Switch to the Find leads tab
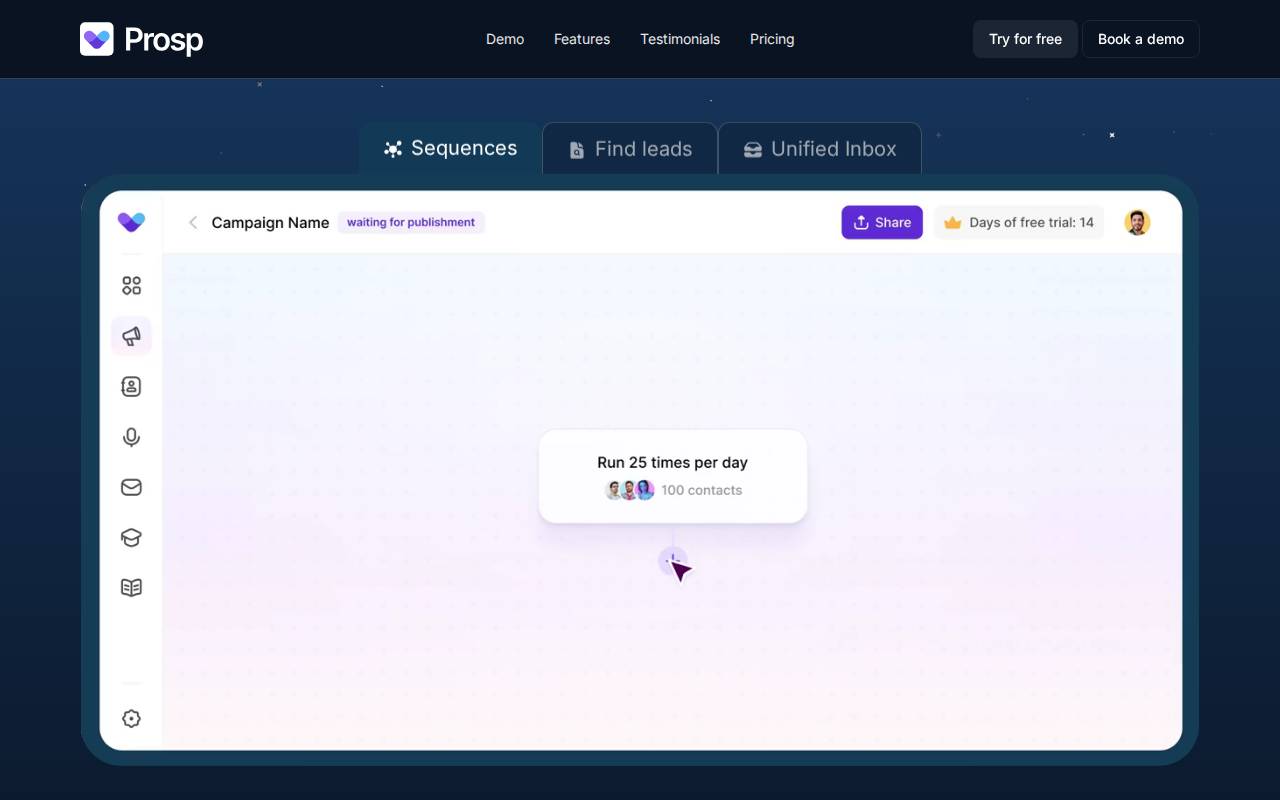The width and height of the screenshot is (1280, 800). pos(630,149)
